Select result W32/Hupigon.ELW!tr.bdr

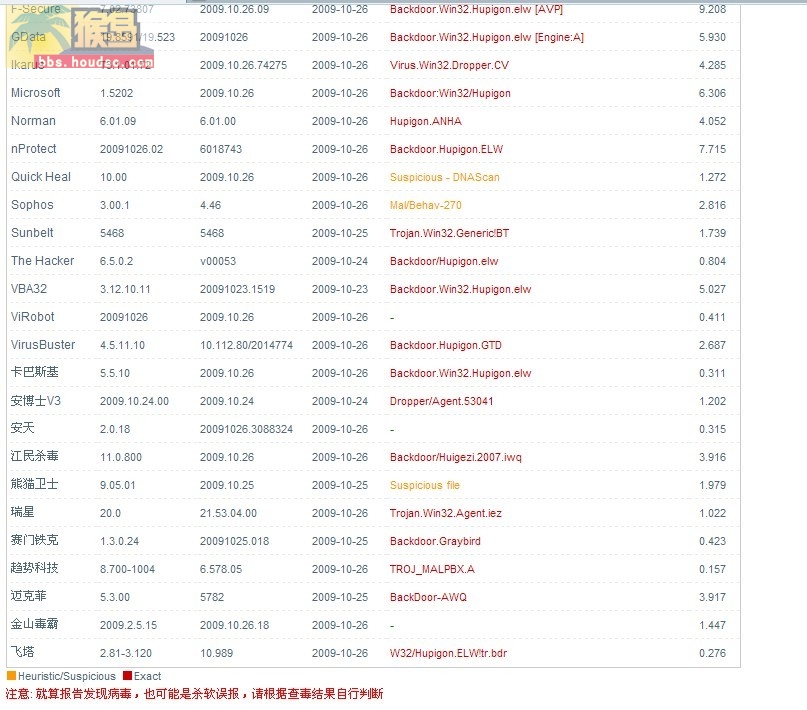tap(448, 653)
